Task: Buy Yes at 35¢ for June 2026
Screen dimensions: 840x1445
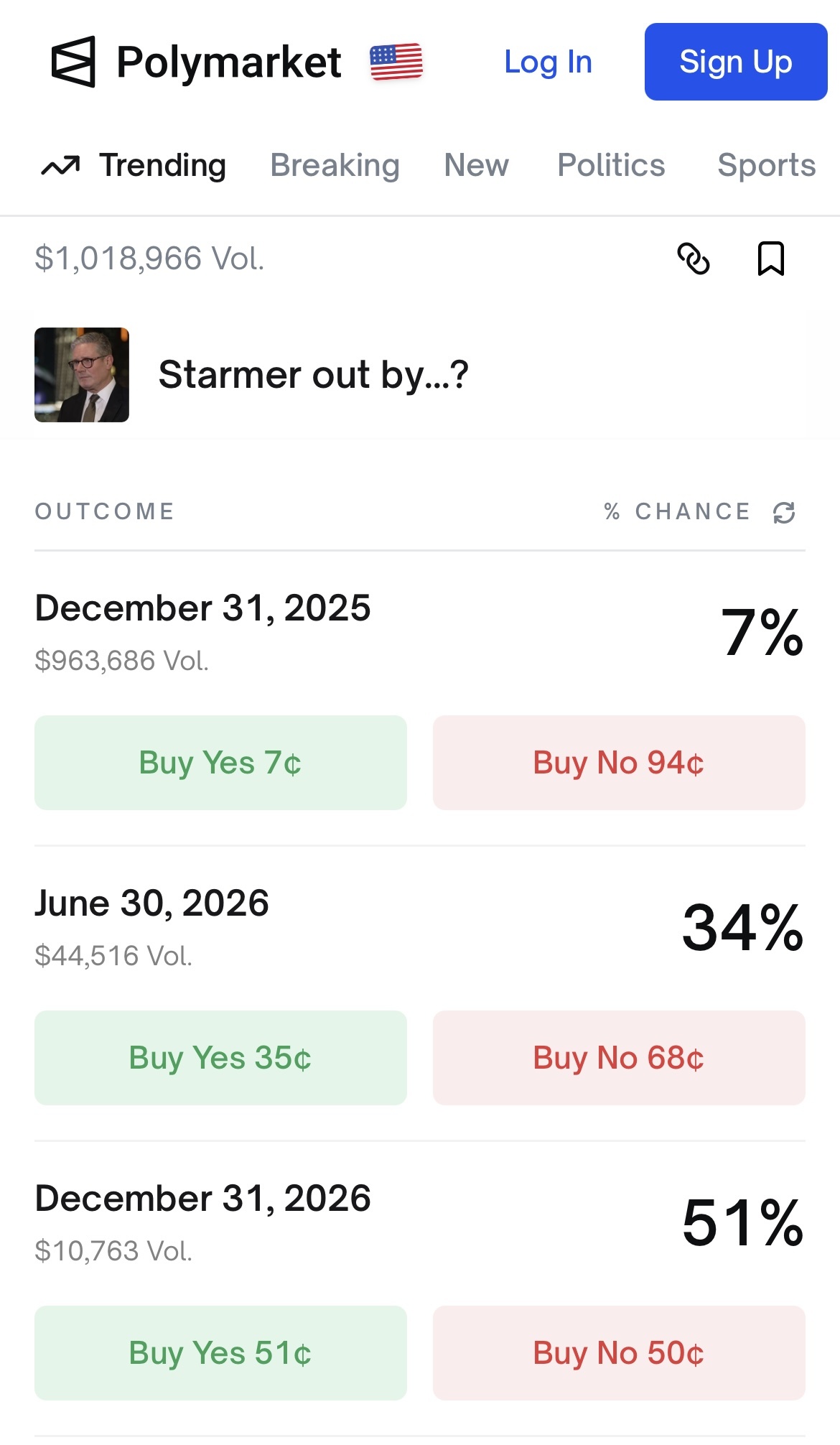Action: tap(220, 1058)
